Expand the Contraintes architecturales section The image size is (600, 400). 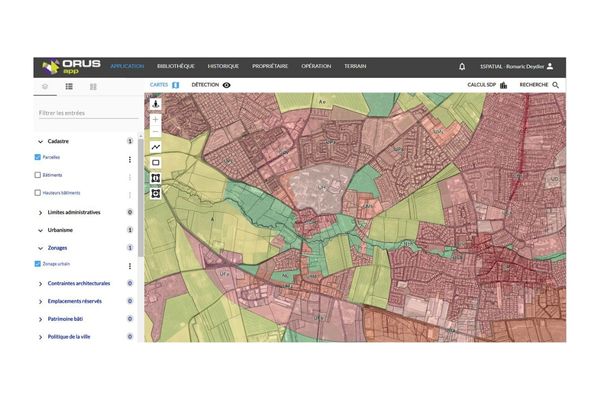click(40, 283)
